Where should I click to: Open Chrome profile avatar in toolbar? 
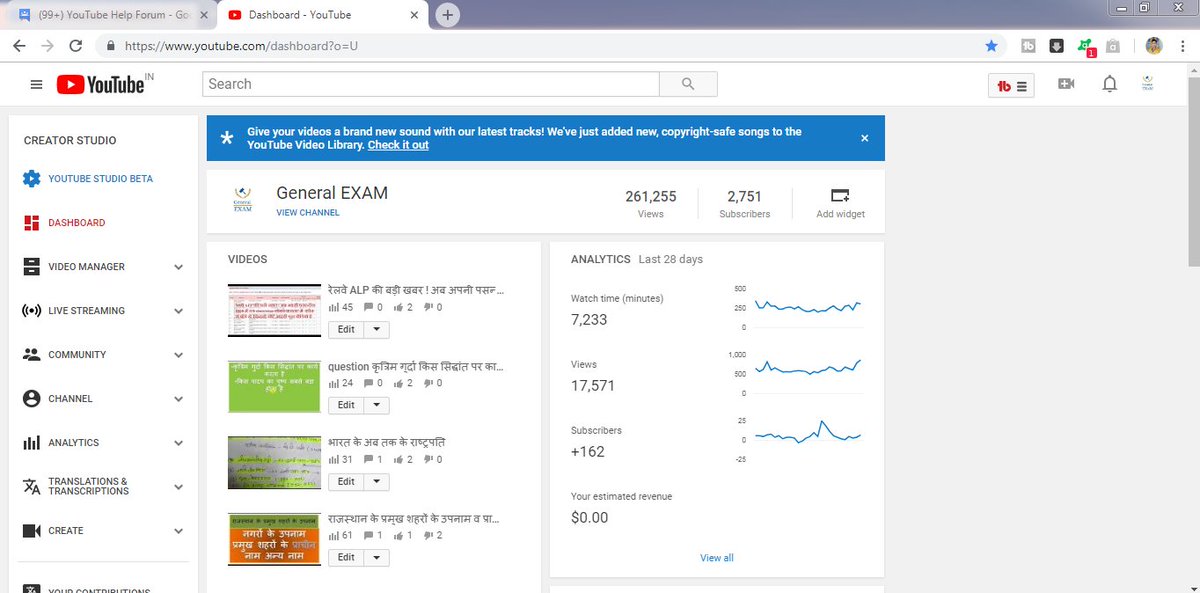(x=1153, y=46)
